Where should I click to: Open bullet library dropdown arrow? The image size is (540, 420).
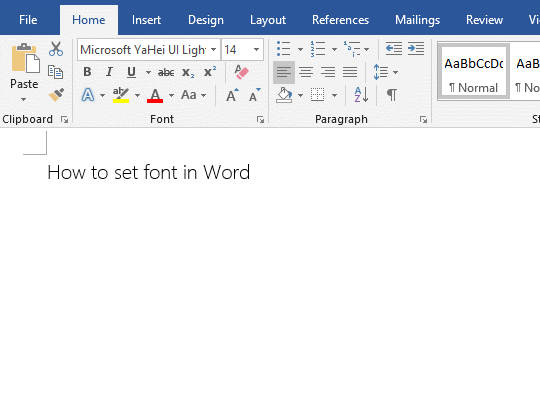(300, 49)
